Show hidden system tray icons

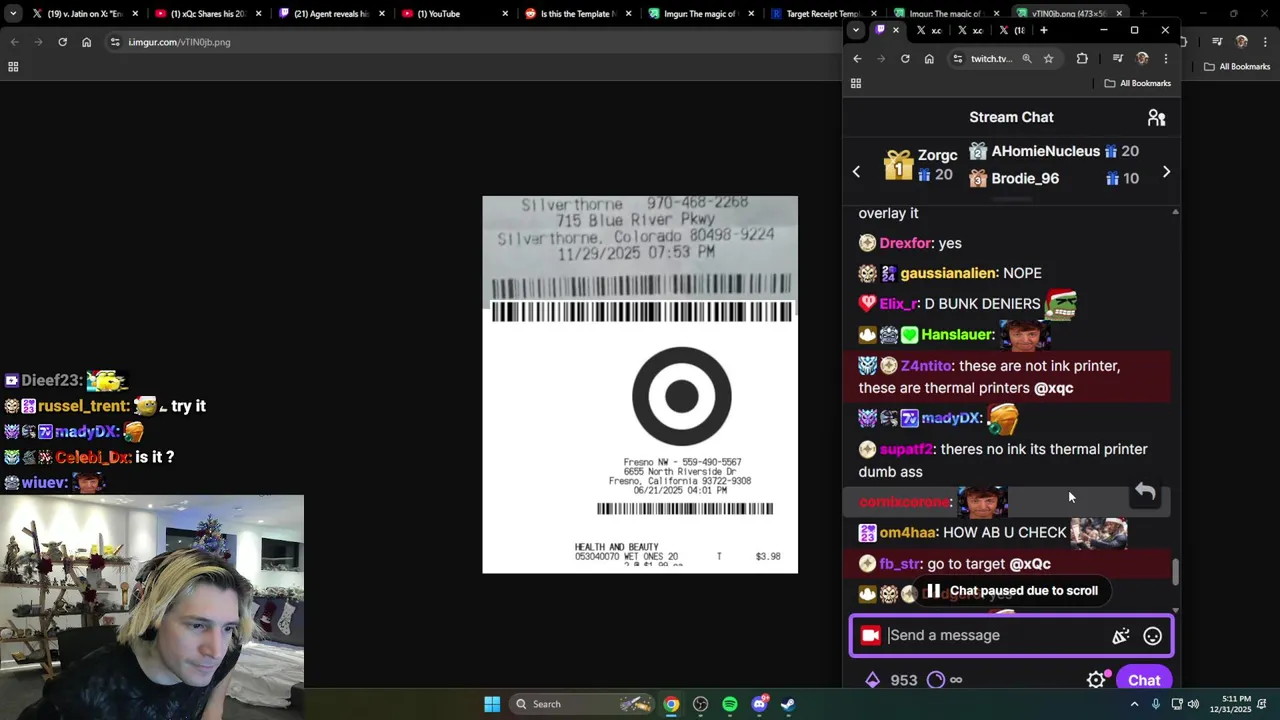tap(1134, 704)
